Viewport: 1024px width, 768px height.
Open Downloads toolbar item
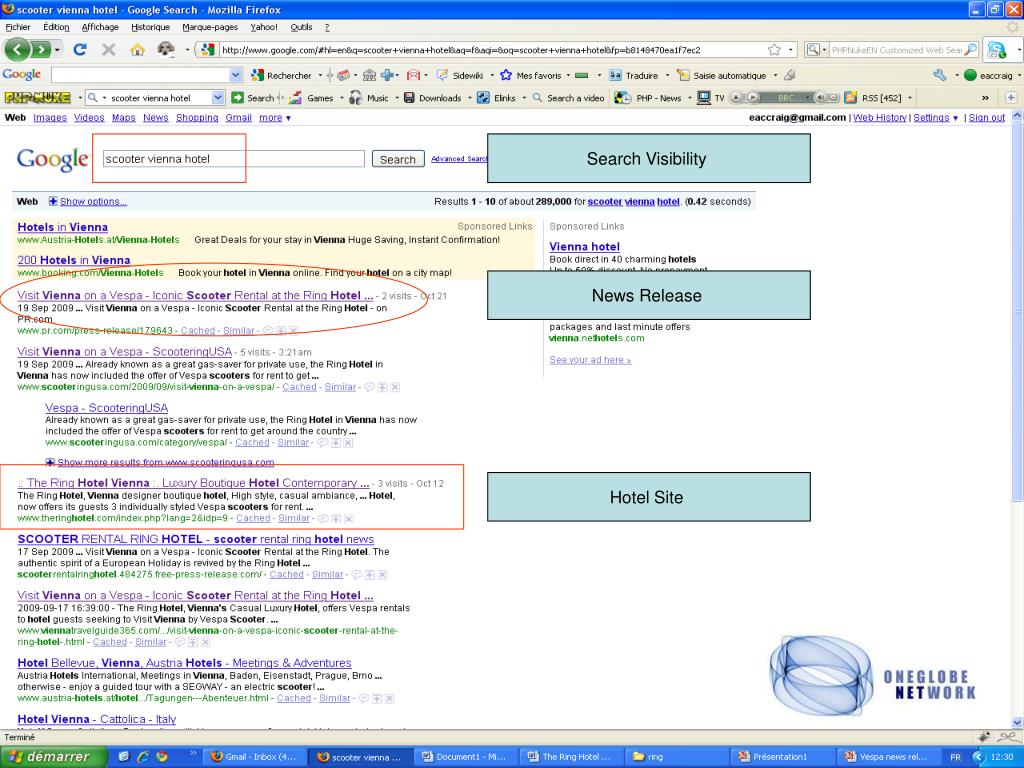432,98
